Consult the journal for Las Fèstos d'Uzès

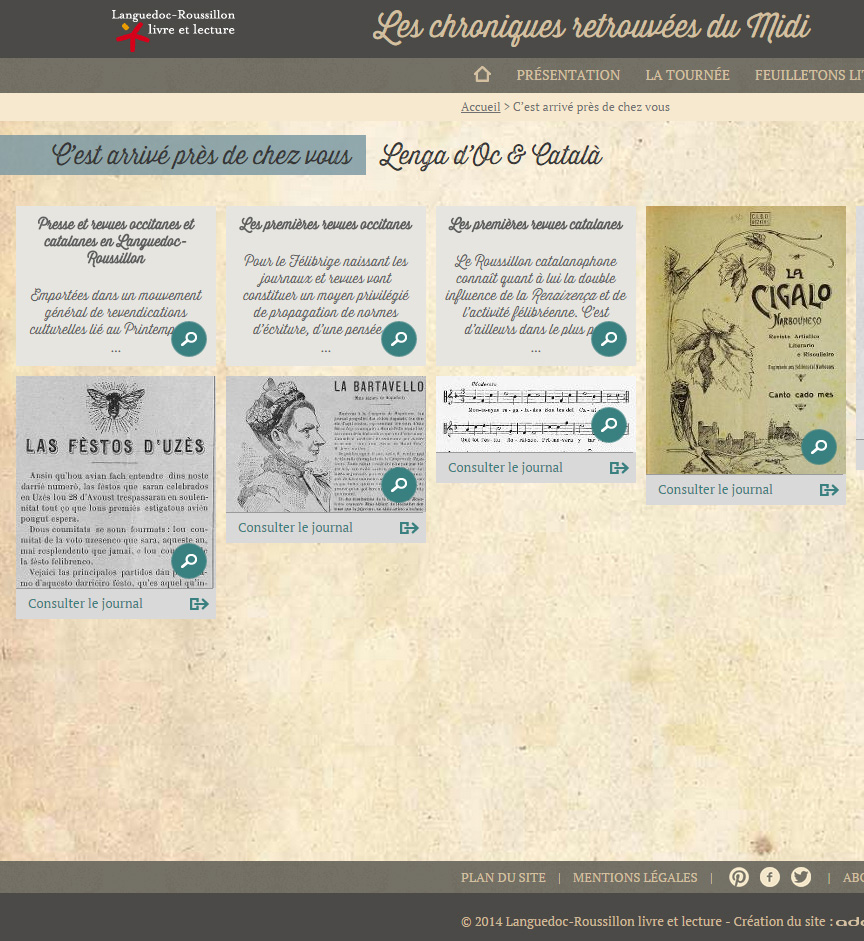[x=85, y=604]
